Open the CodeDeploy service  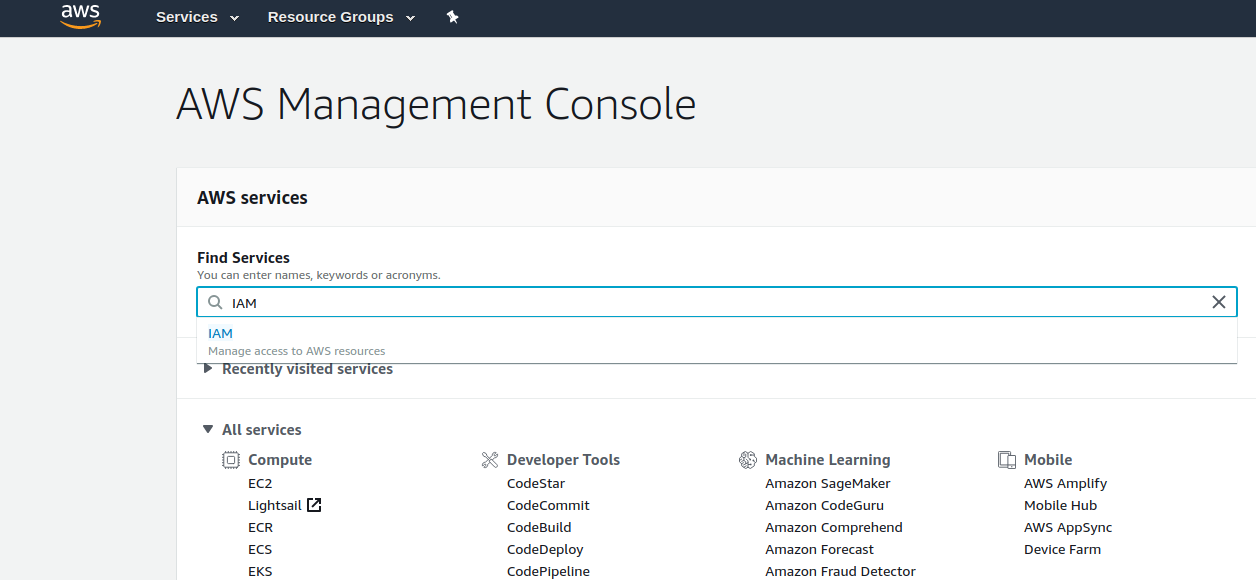[545, 549]
